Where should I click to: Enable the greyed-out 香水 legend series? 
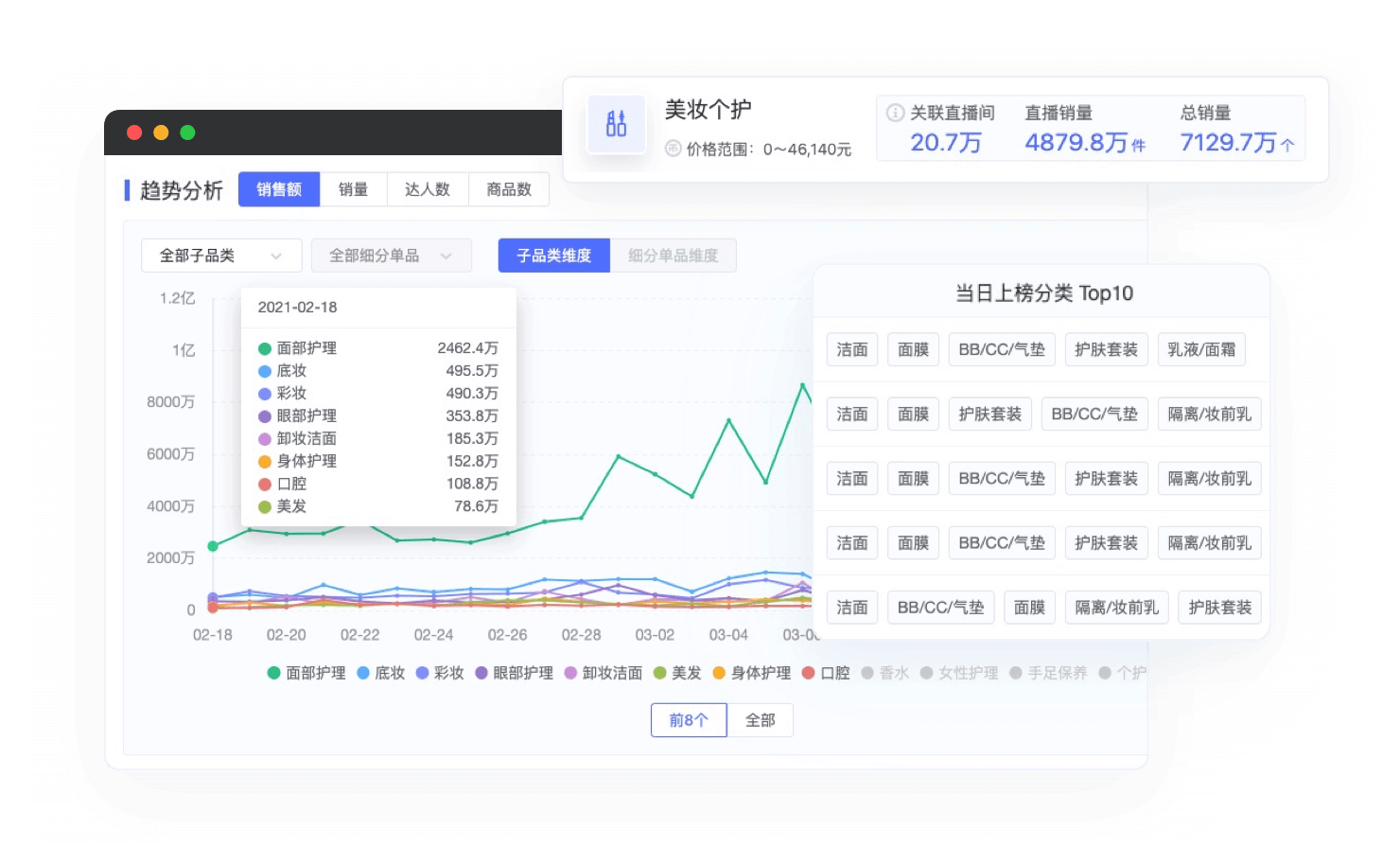[884, 673]
